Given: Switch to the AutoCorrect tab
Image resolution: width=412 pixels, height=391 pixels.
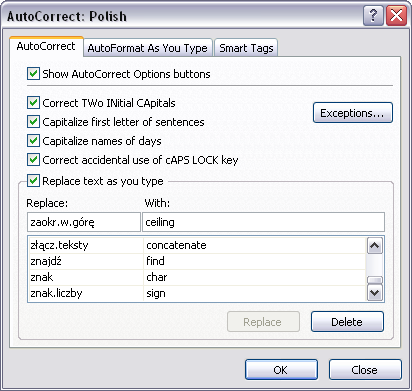Looking at the screenshot, I should 46,46.
